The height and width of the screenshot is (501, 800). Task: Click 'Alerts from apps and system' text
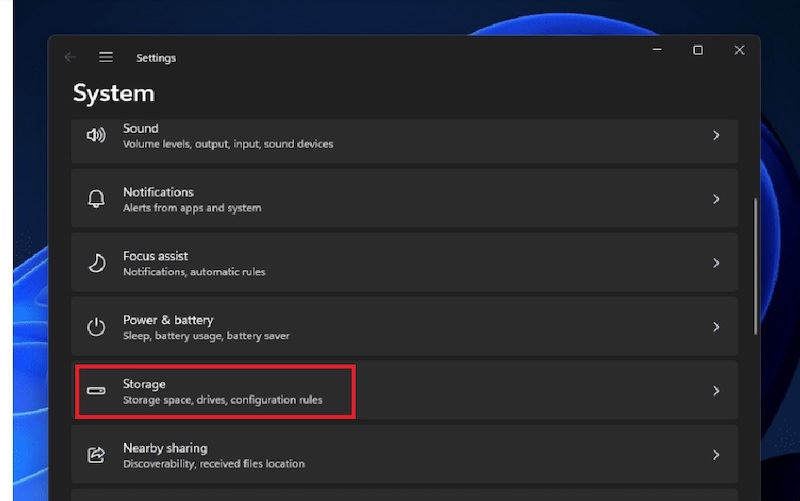(192, 208)
